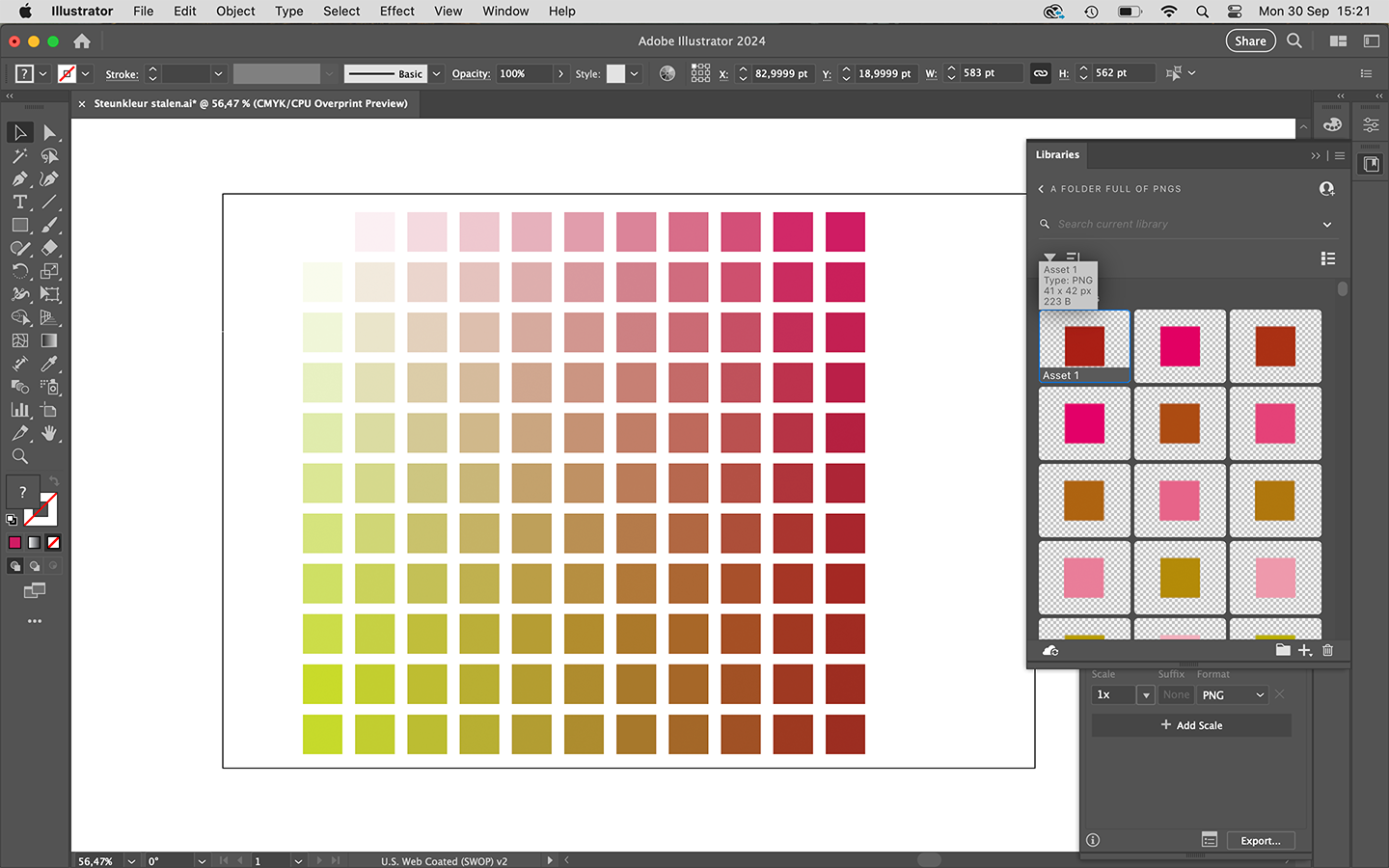Select the Zoom tool
The width and height of the screenshot is (1389, 868).
pos(20,456)
